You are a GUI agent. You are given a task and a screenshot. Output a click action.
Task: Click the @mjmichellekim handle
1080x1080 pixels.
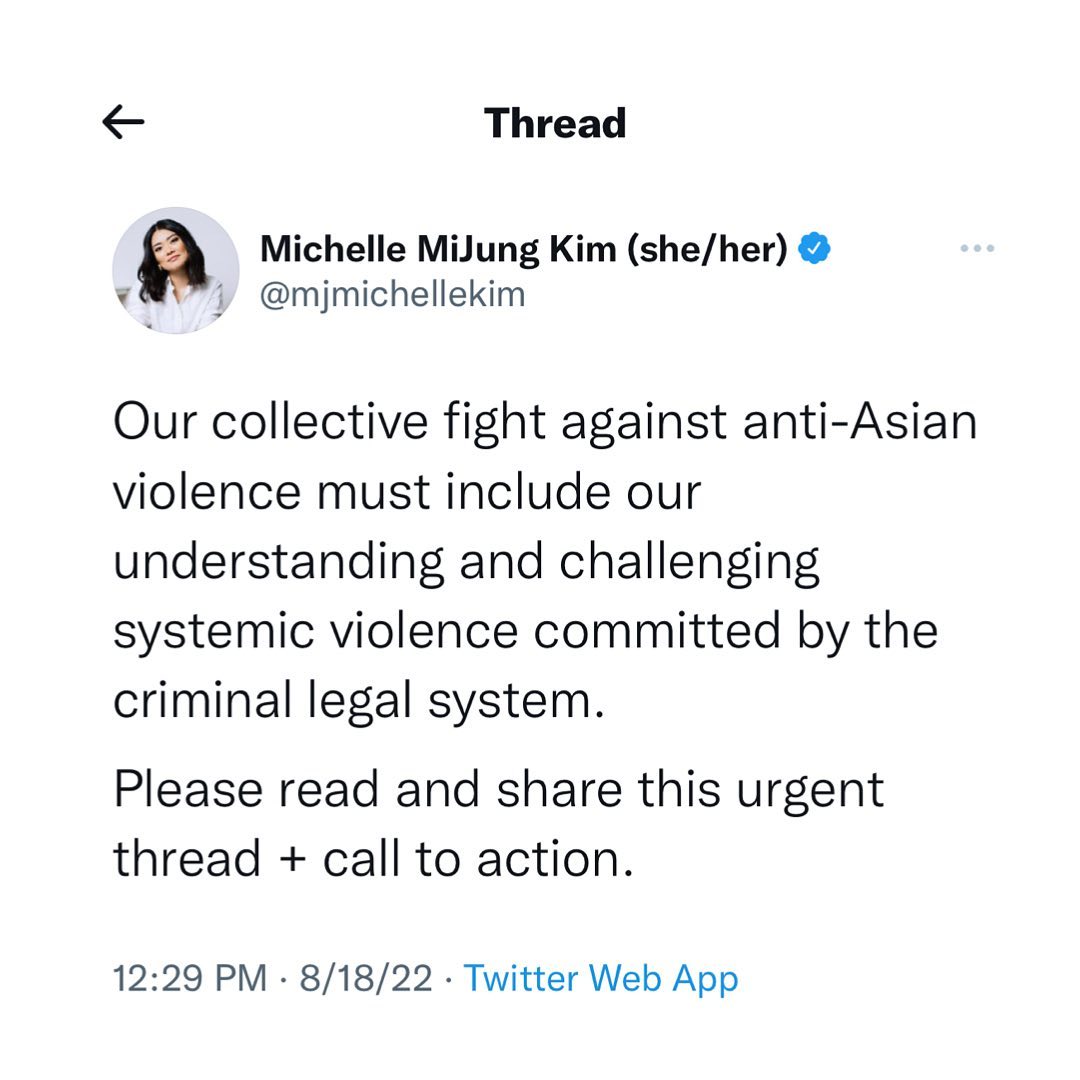pyautogui.click(x=392, y=295)
